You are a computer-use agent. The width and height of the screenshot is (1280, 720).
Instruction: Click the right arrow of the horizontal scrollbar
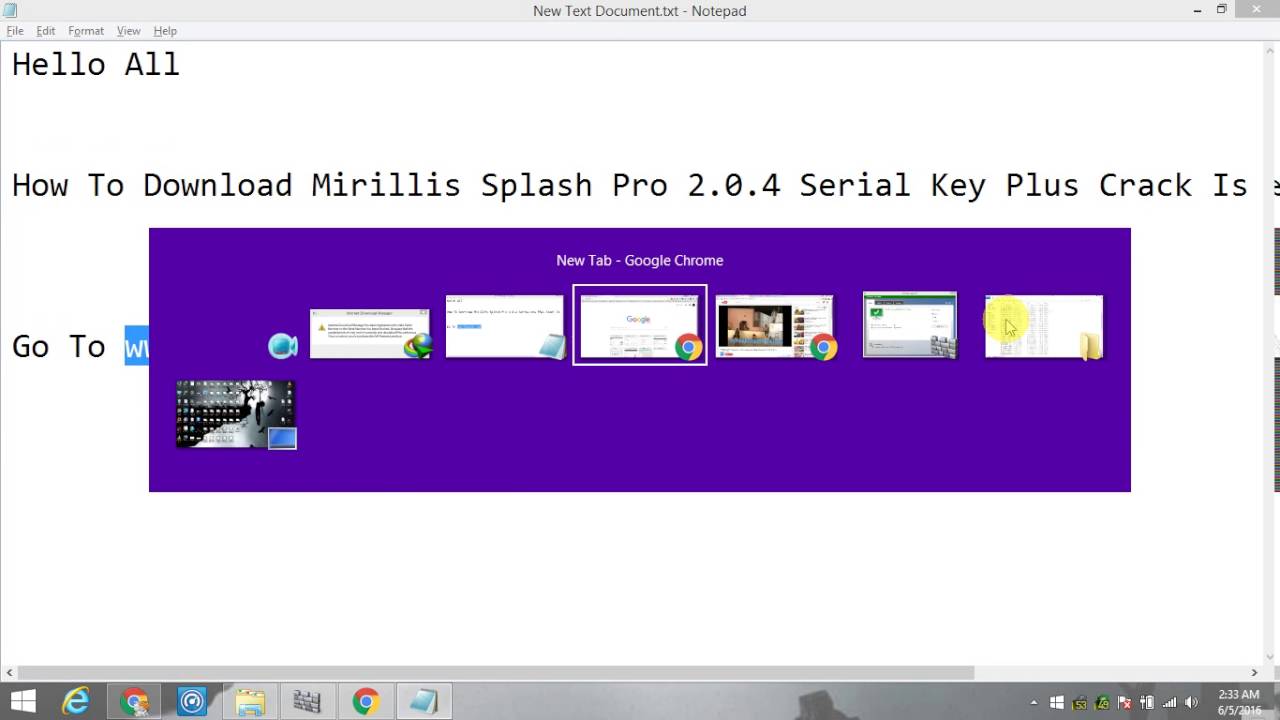click(1254, 674)
